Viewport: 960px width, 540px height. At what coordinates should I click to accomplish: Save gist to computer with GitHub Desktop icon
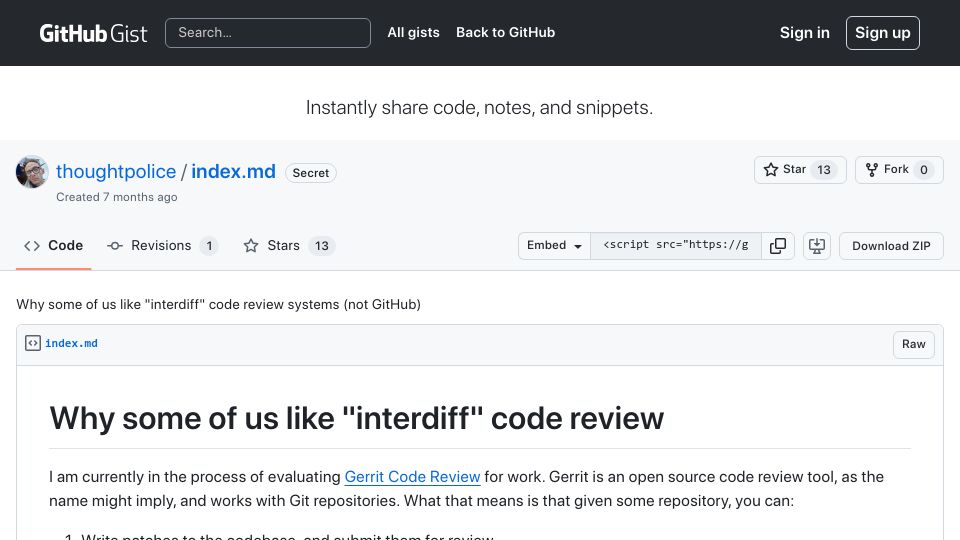click(817, 246)
